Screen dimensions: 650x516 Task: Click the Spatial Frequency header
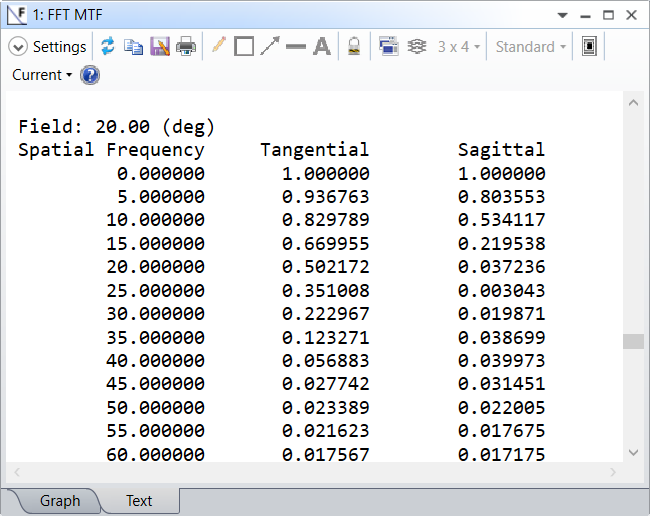click(x=112, y=150)
